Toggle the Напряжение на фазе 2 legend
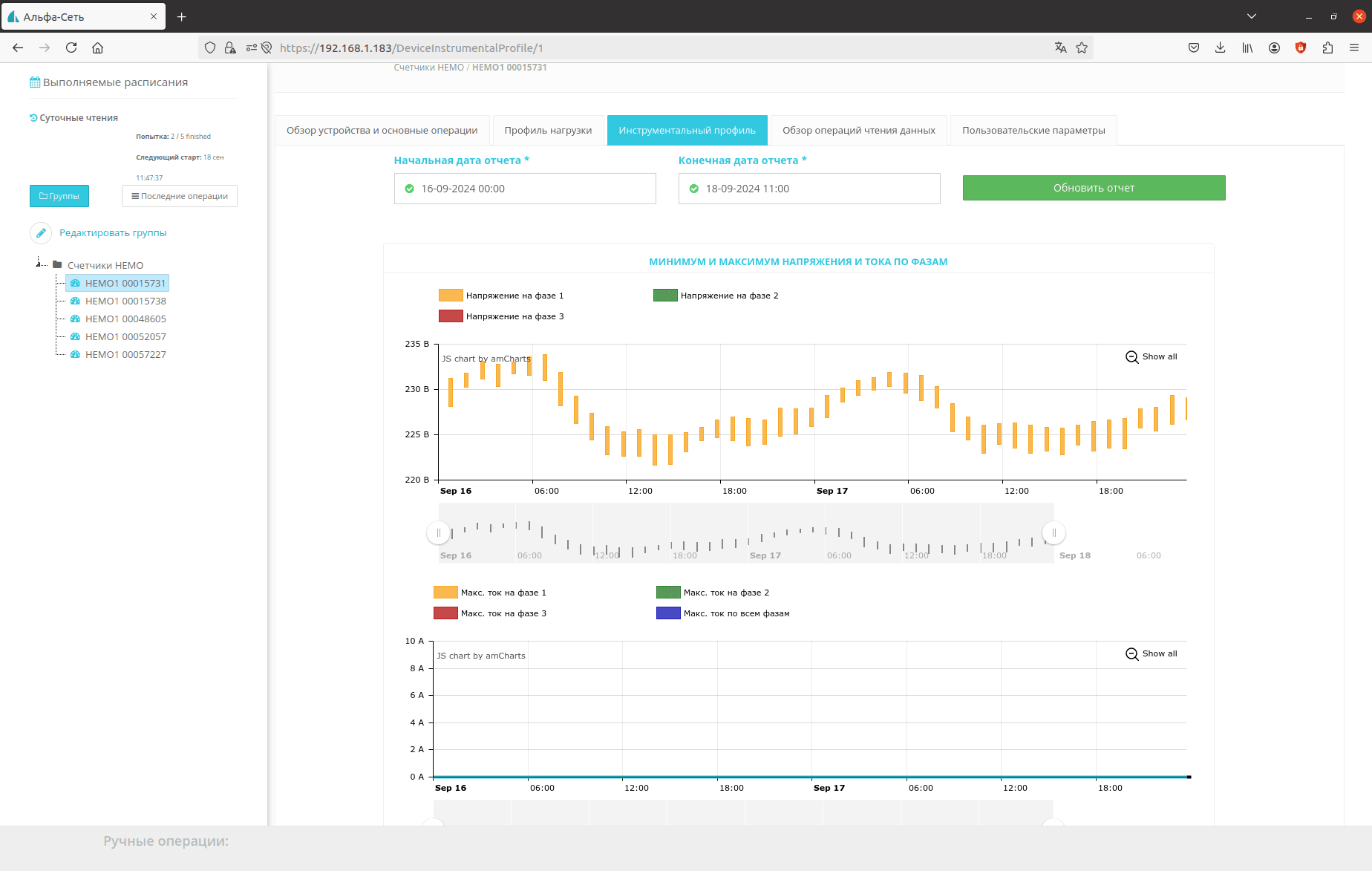 click(716, 296)
